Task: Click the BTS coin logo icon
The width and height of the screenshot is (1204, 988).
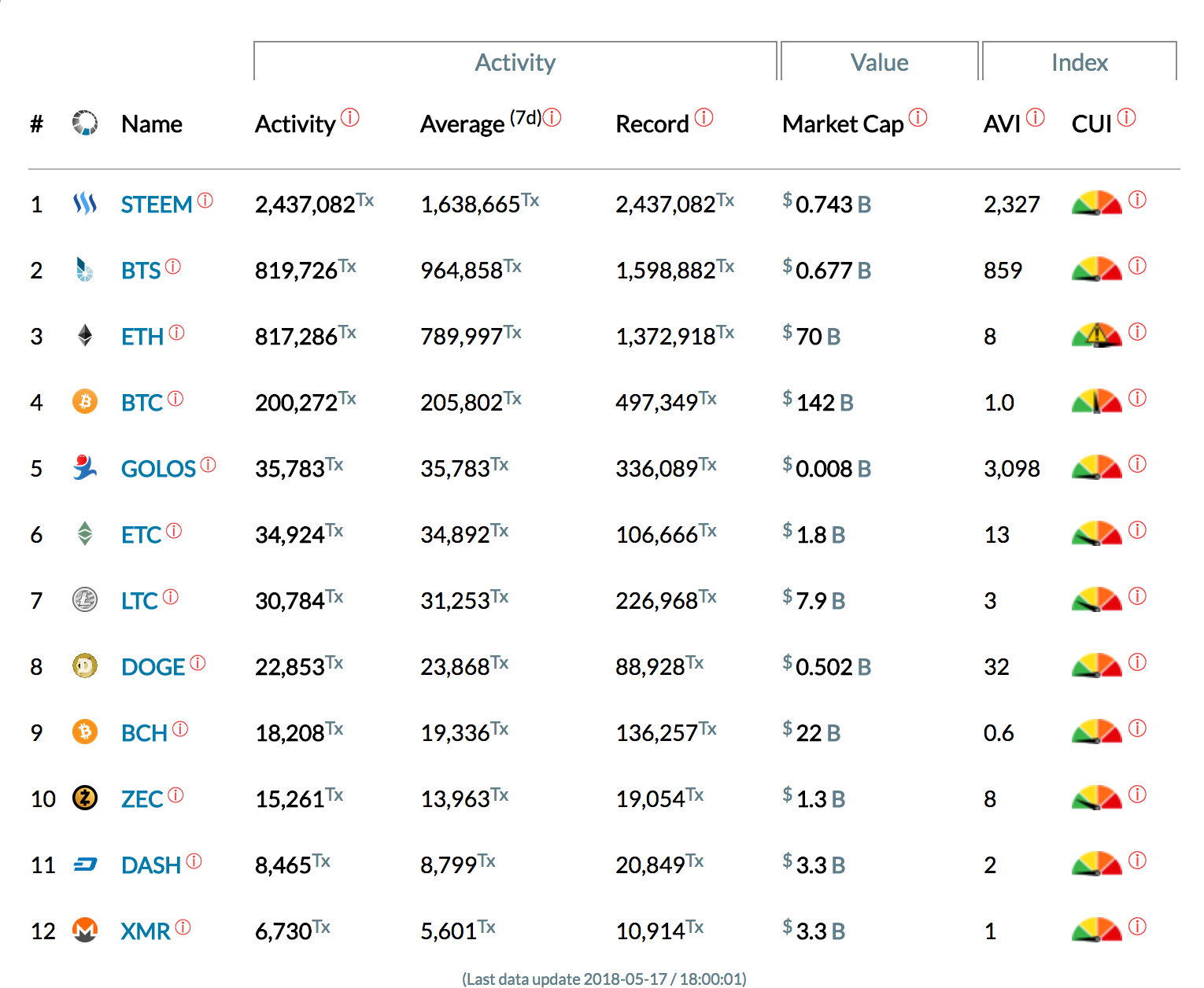Action: tap(85, 271)
